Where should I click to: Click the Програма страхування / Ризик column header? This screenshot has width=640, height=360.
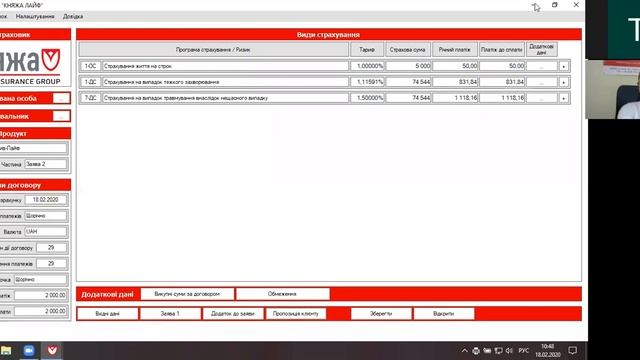213,49
